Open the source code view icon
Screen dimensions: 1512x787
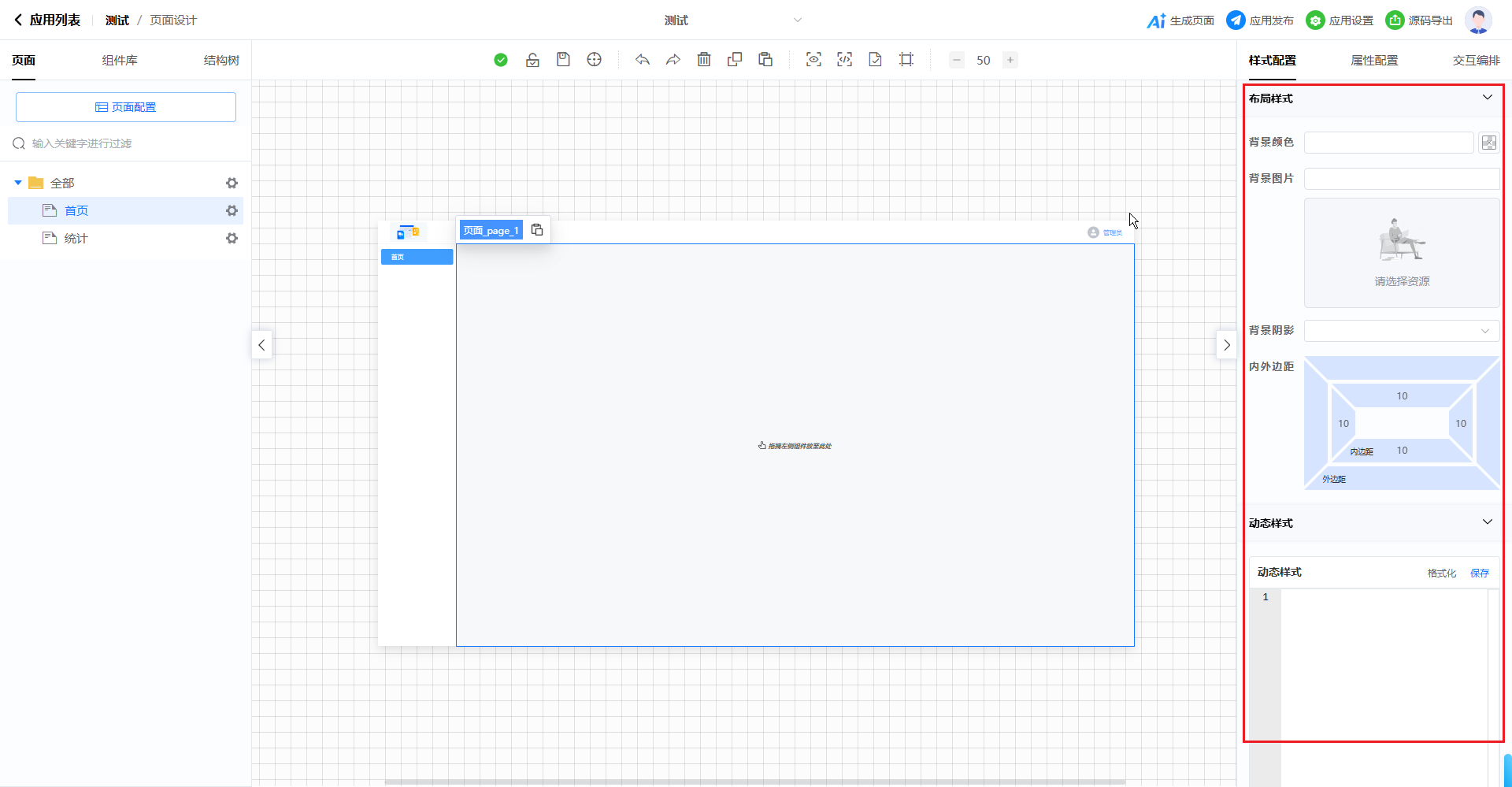pyautogui.click(x=844, y=60)
